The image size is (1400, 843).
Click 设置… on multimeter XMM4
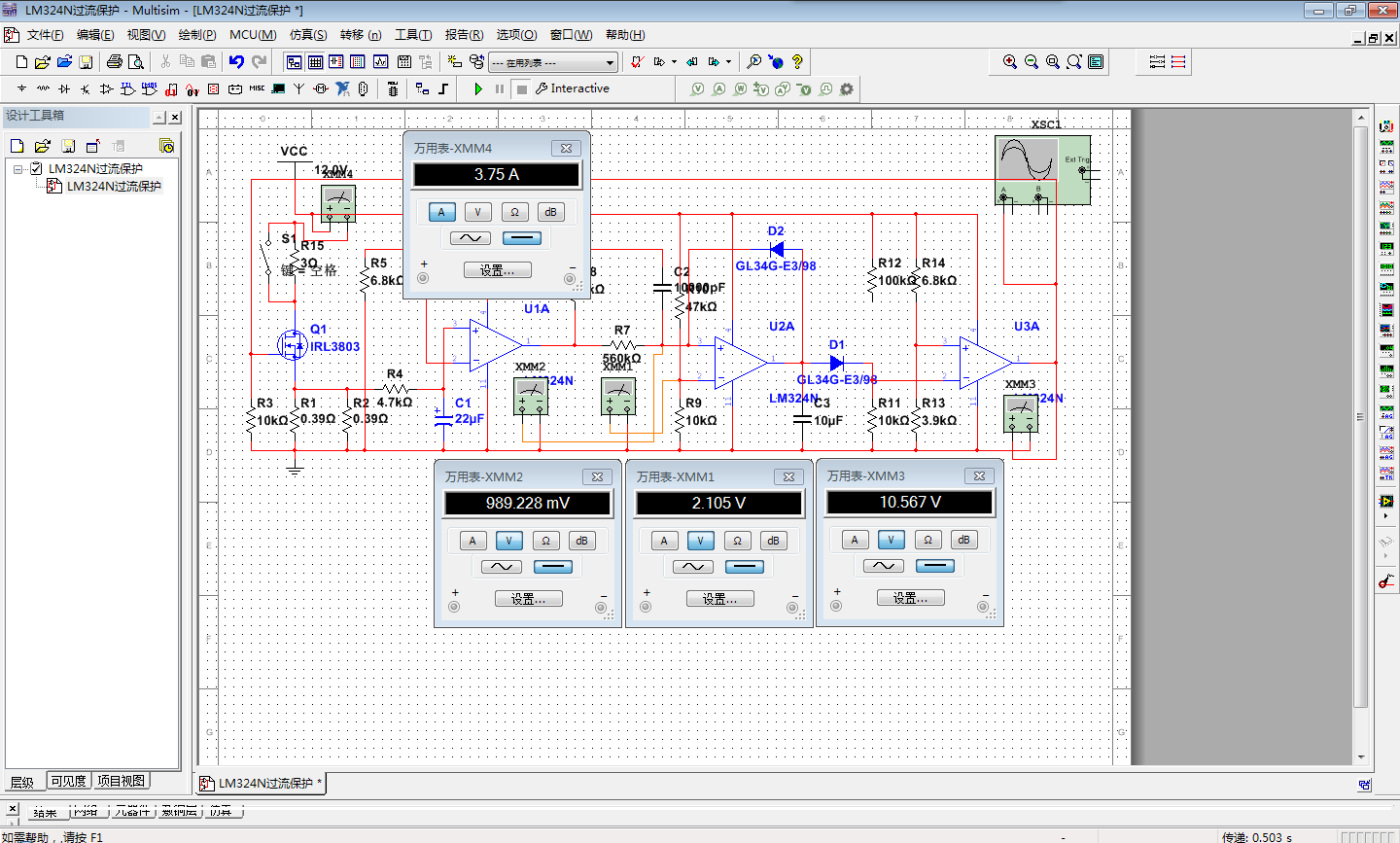pyautogui.click(x=497, y=269)
